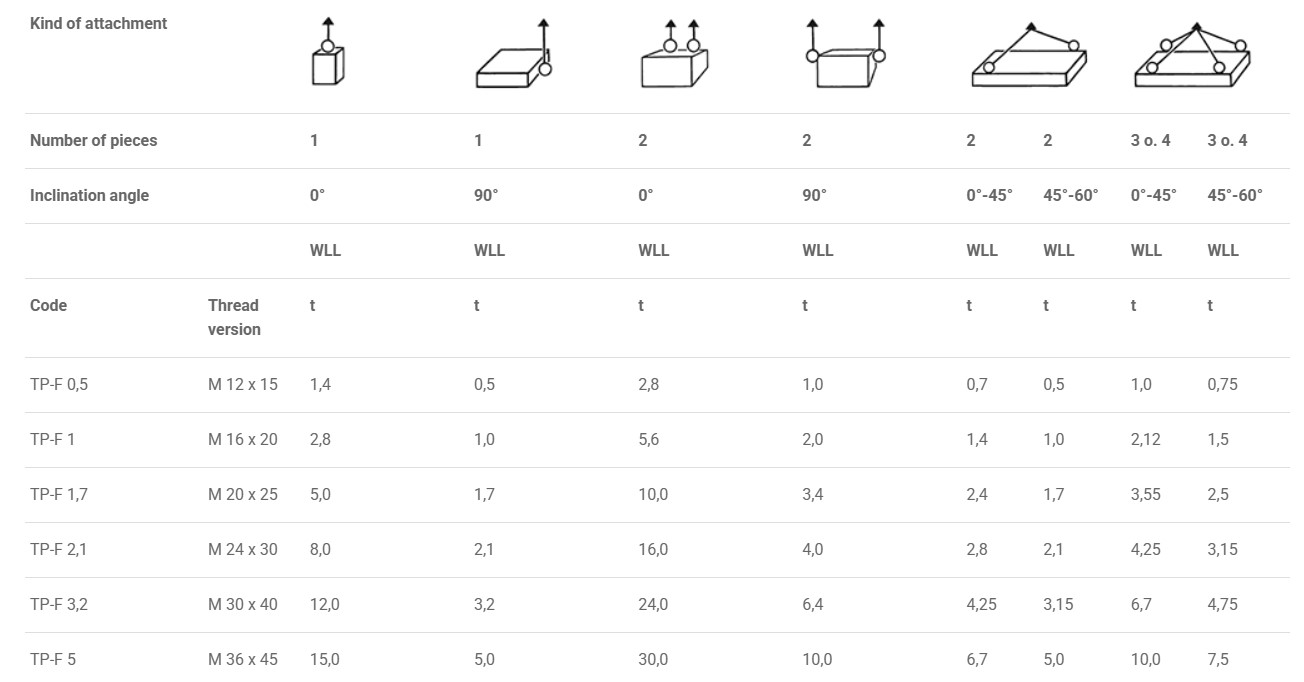Select the TP-F 1,7 code cell

(59, 494)
